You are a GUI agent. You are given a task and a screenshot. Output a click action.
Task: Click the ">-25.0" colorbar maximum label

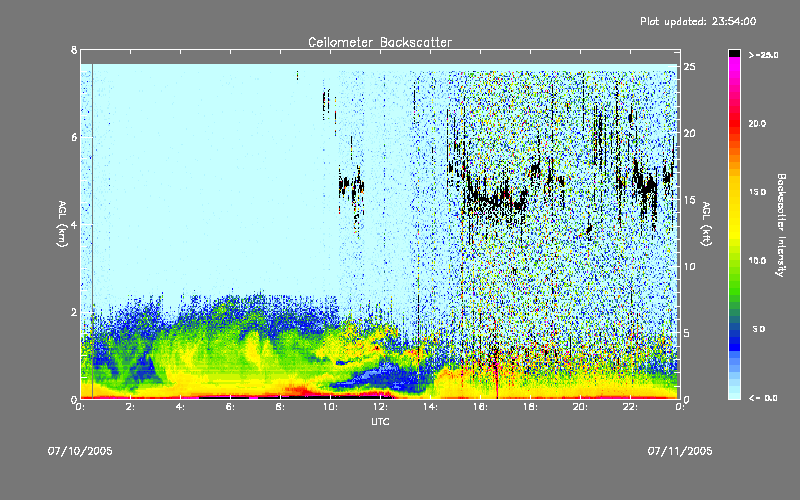coord(763,55)
